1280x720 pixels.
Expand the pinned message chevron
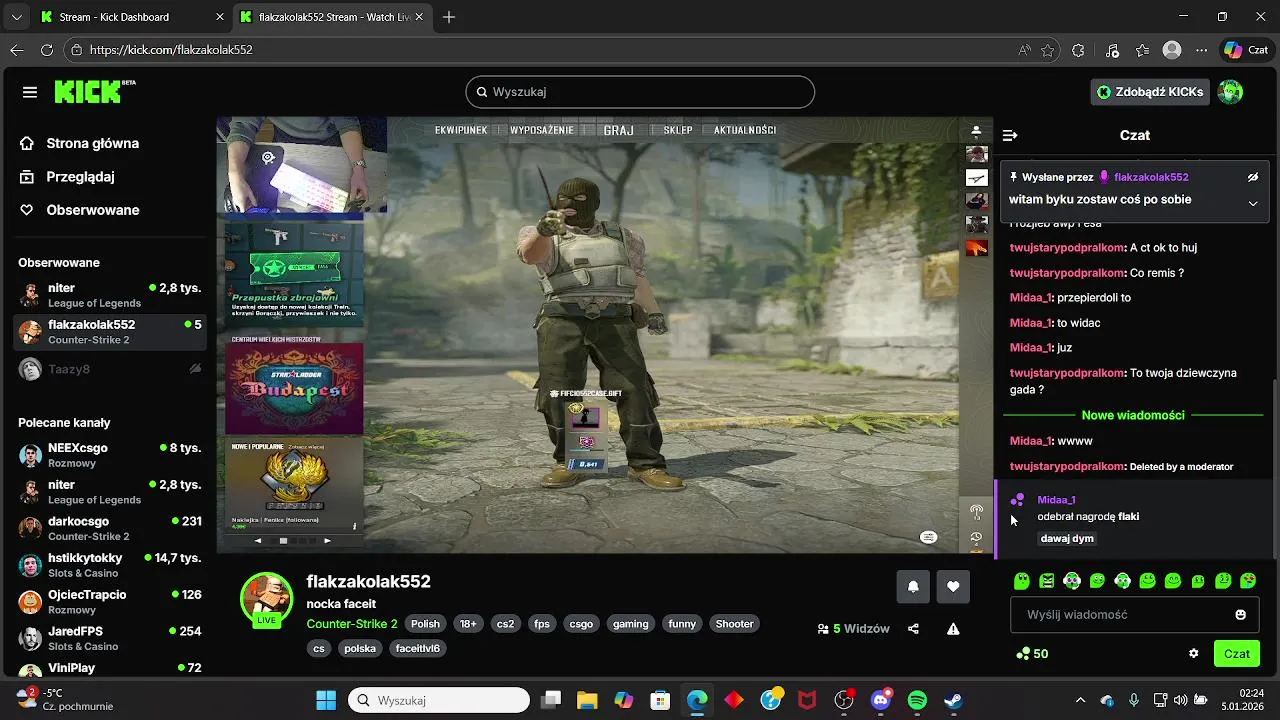pos(1252,203)
